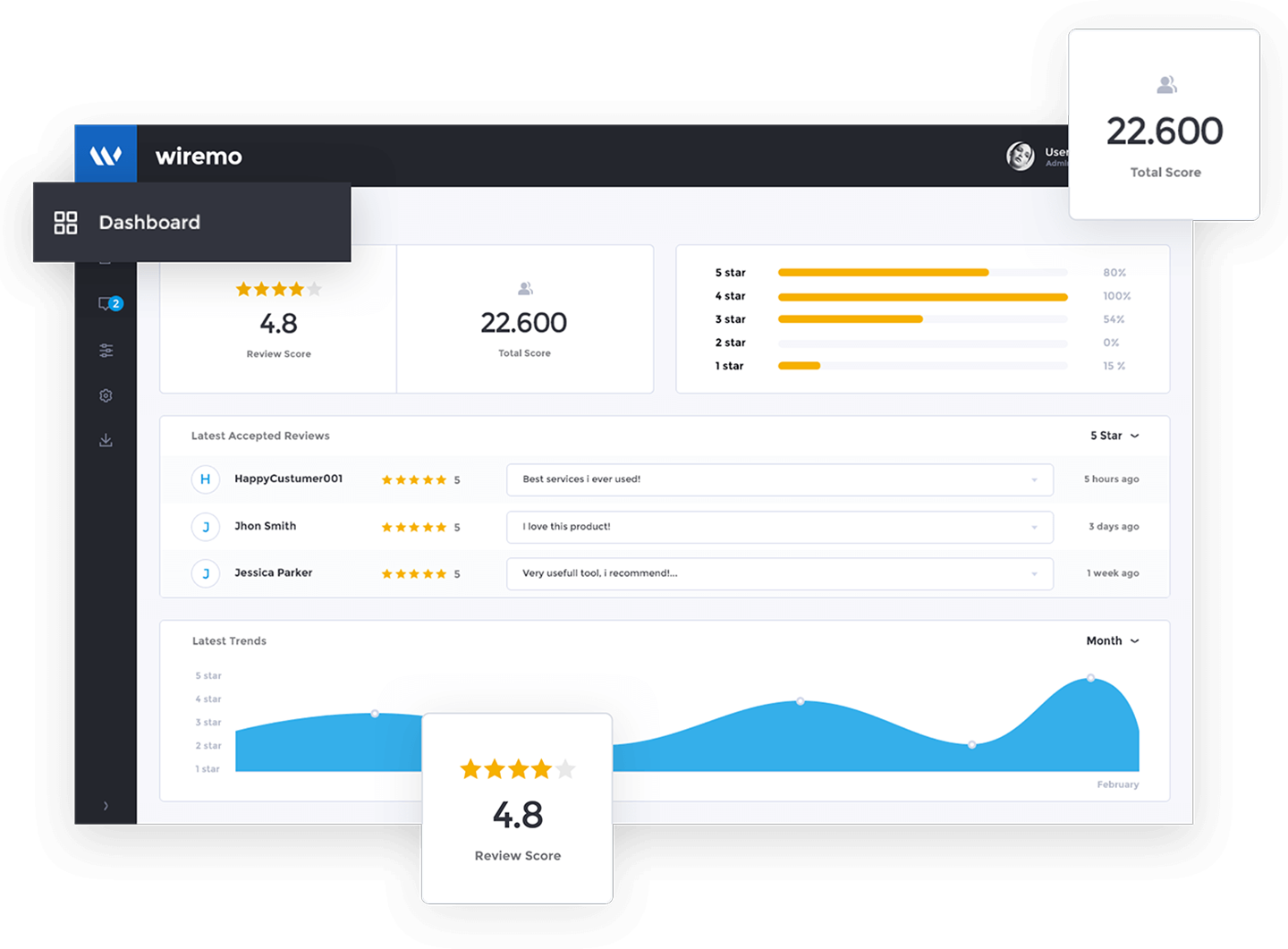
Task: Click the star rating of Jessica Parker
Action: 414,574
